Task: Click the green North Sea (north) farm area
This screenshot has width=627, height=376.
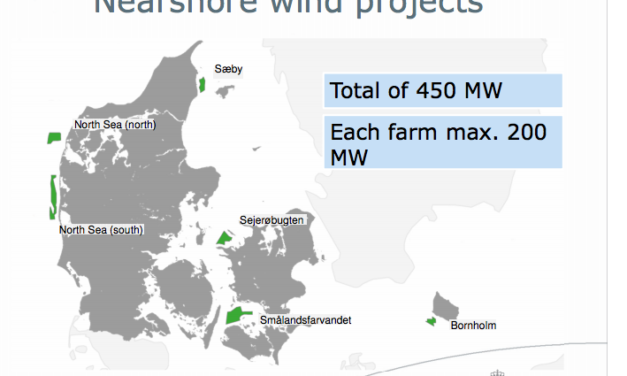Action: click(x=54, y=138)
